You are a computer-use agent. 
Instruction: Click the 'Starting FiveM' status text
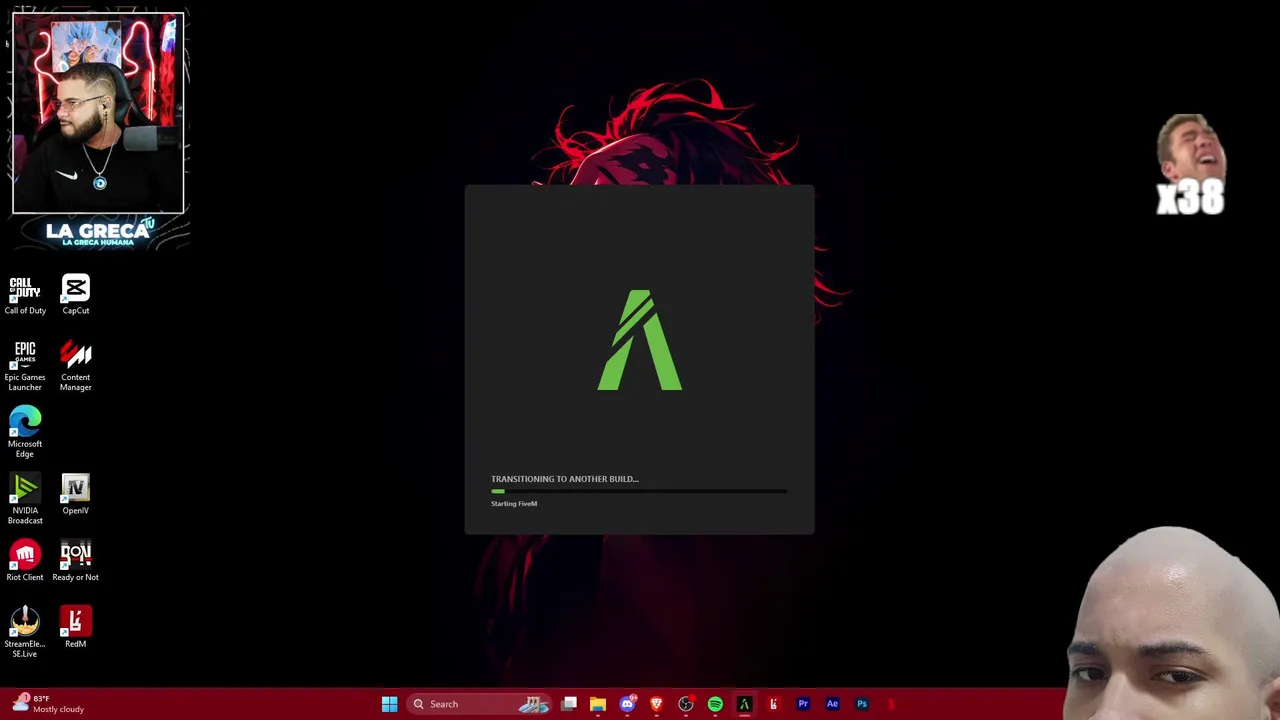(514, 504)
